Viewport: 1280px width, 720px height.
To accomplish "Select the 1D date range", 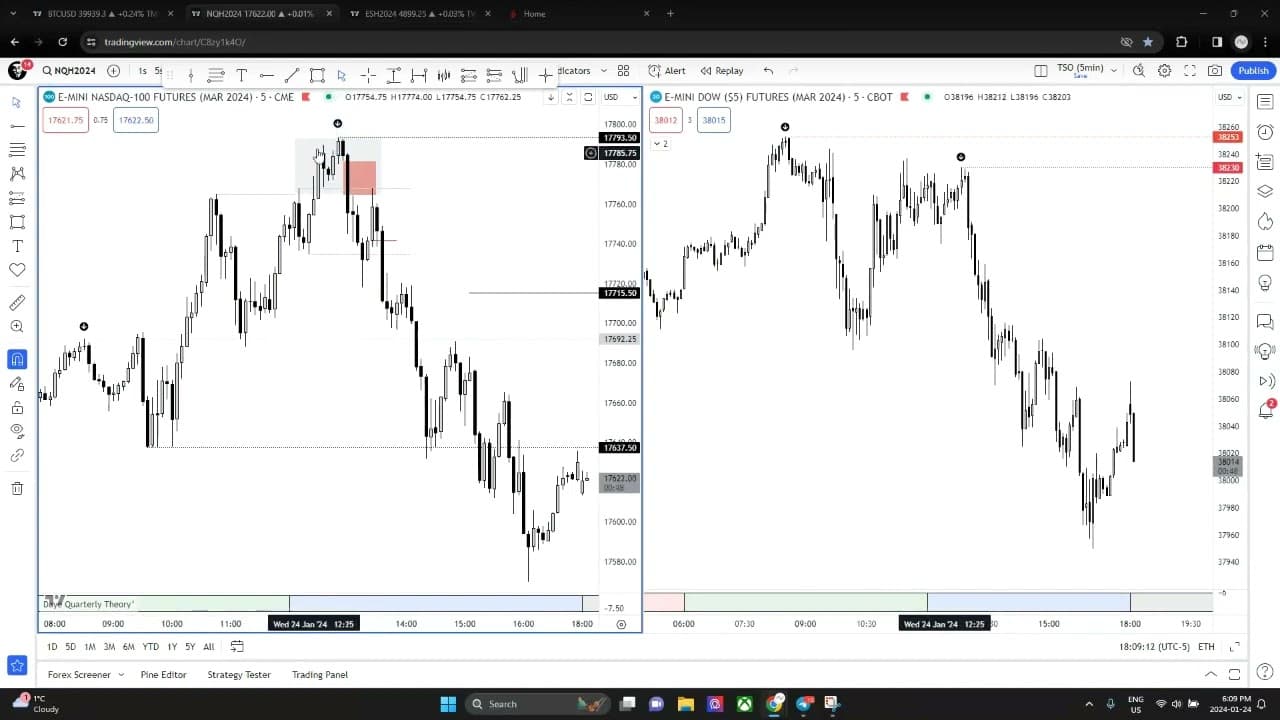I will pos(52,647).
